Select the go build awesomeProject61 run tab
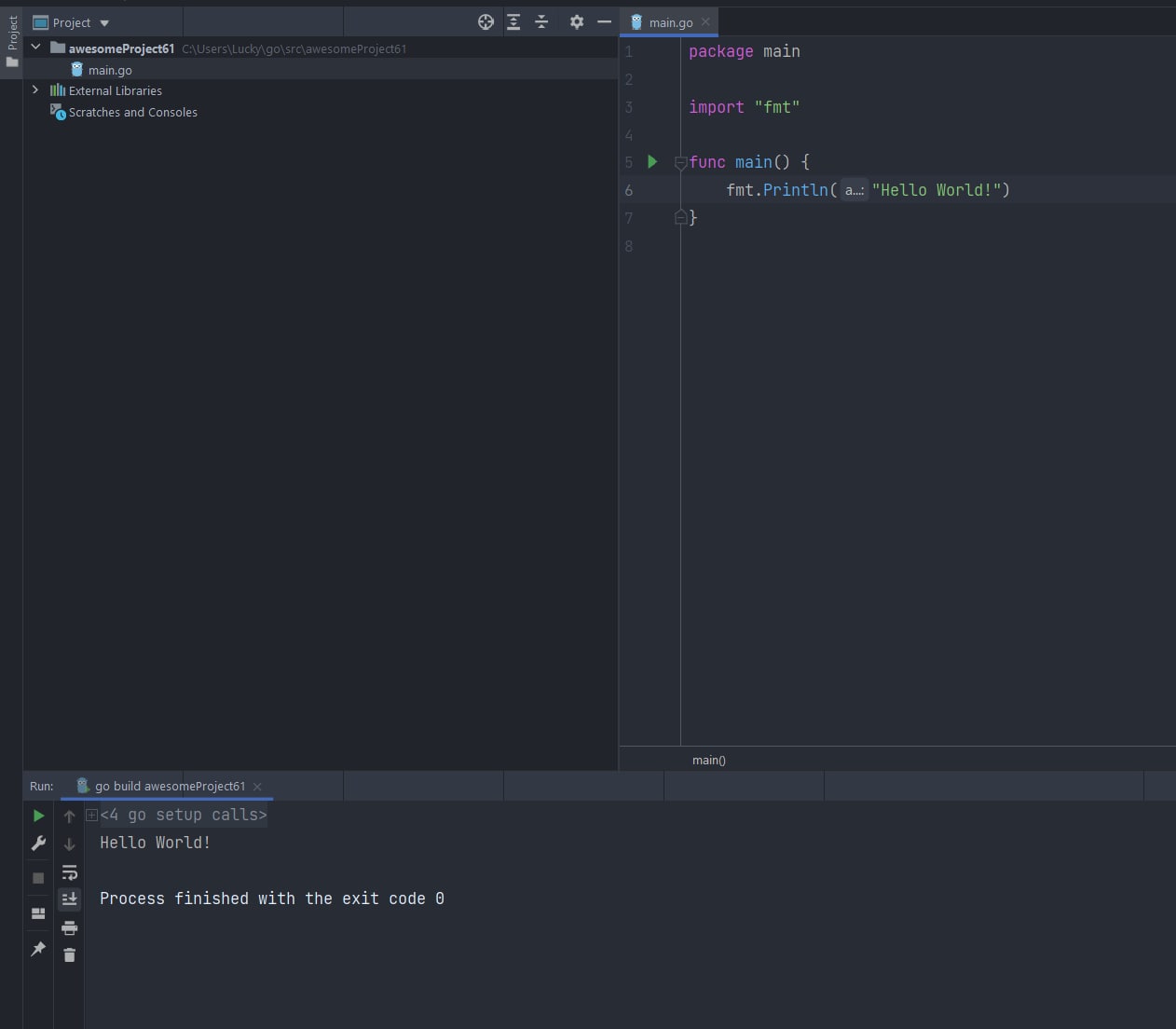Image resolution: width=1176 pixels, height=1029 pixels. (x=169, y=786)
